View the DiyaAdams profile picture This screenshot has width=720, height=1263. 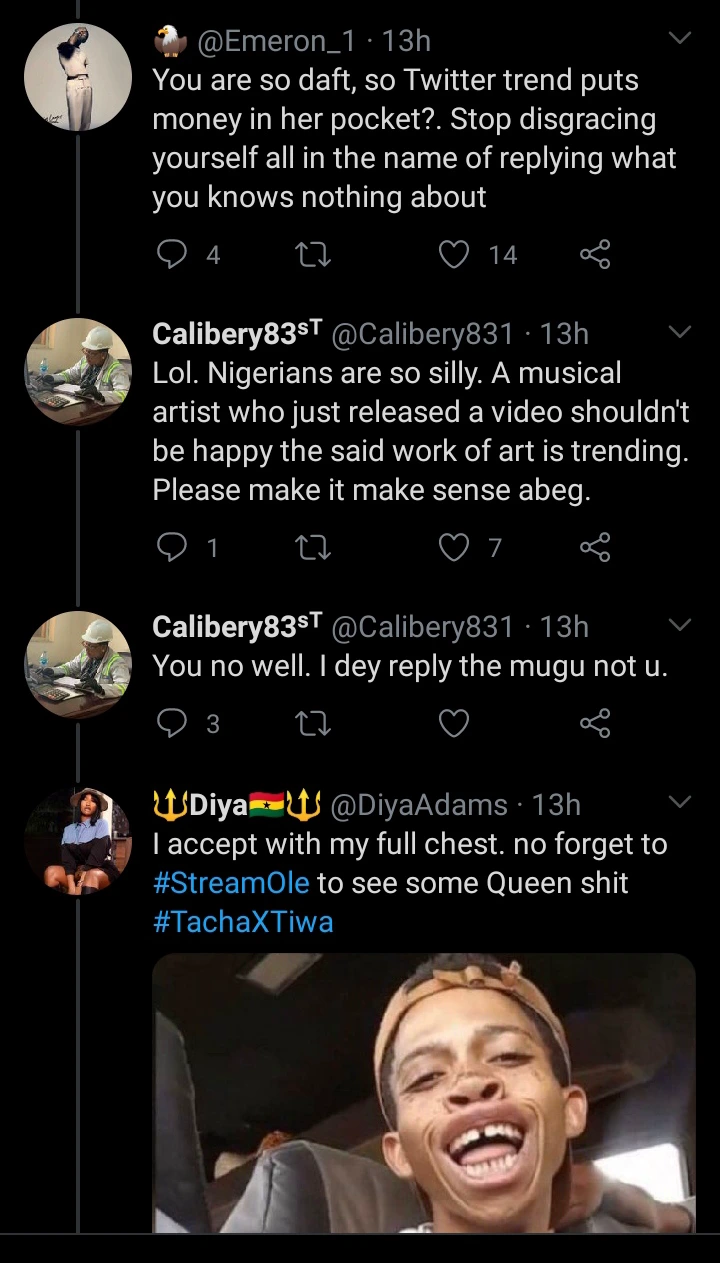point(78,841)
